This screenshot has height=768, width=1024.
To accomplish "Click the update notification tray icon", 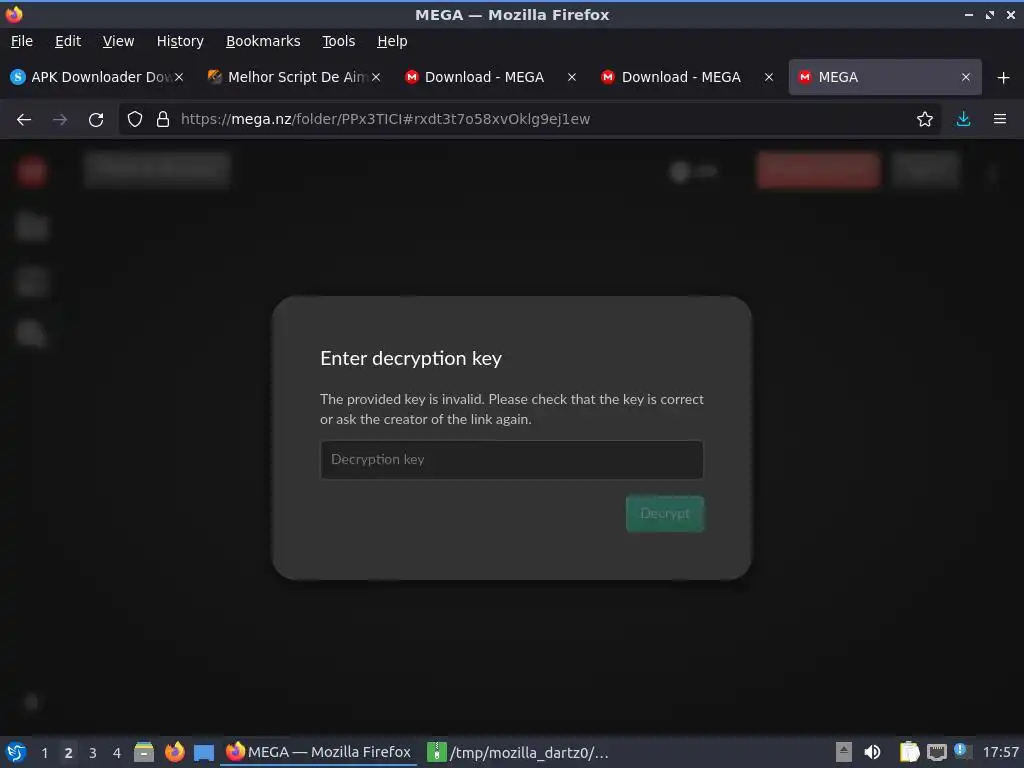I will tap(961, 750).
